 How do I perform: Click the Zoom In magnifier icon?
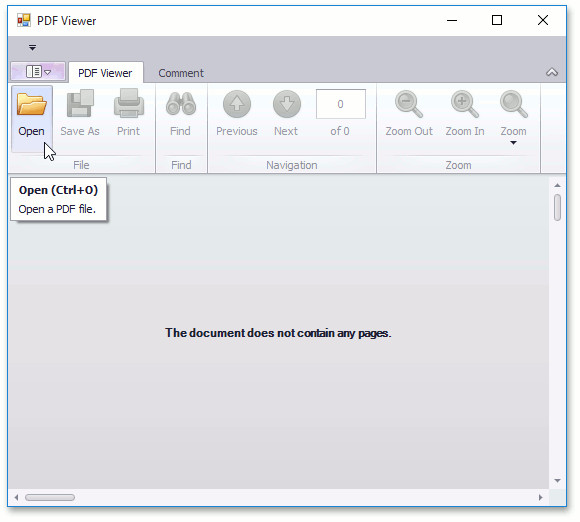click(465, 104)
